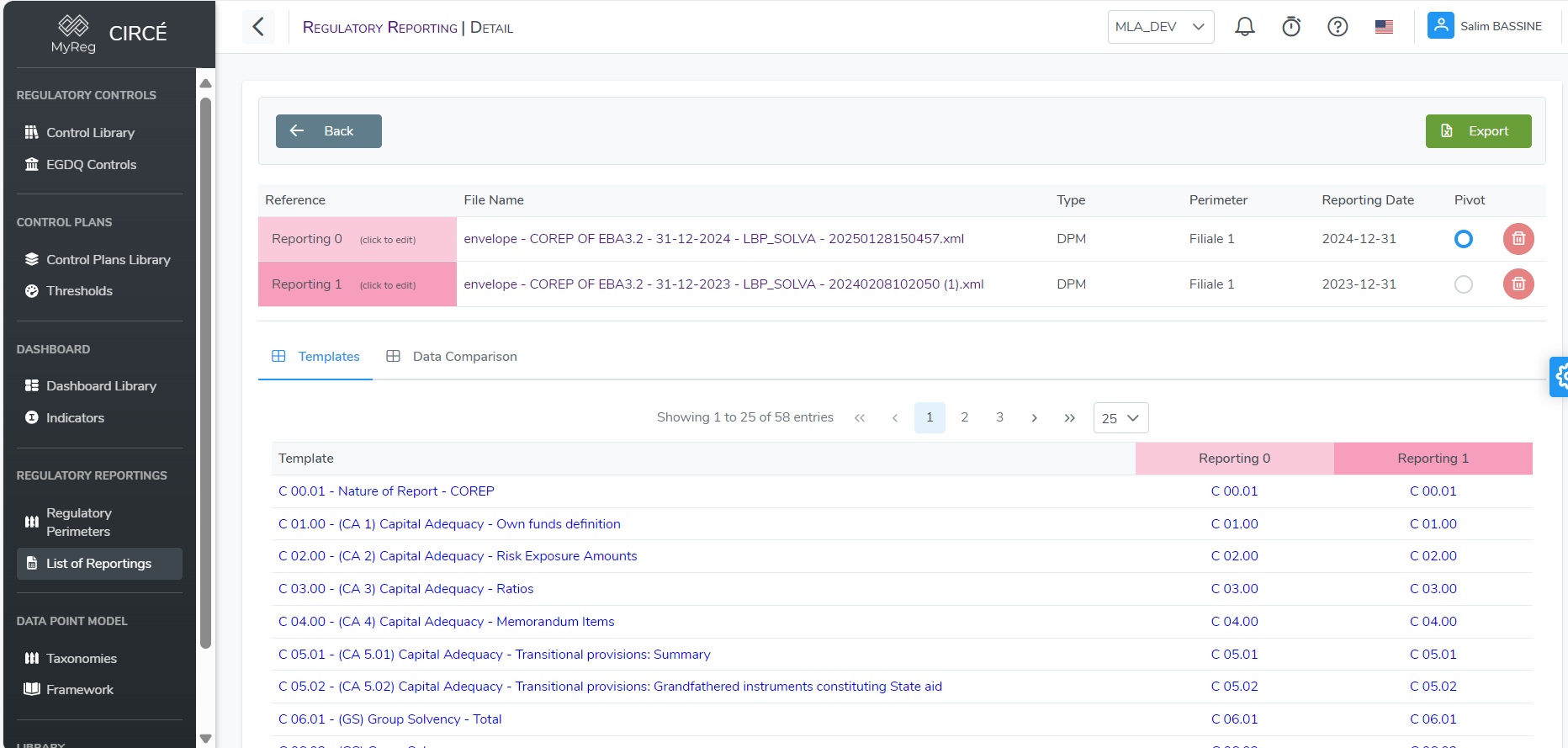Viewport: 1568px width, 748px height.
Task: Open C 02.00 Risk Exposure Amounts link
Action: pyautogui.click(x=458, y=556)
